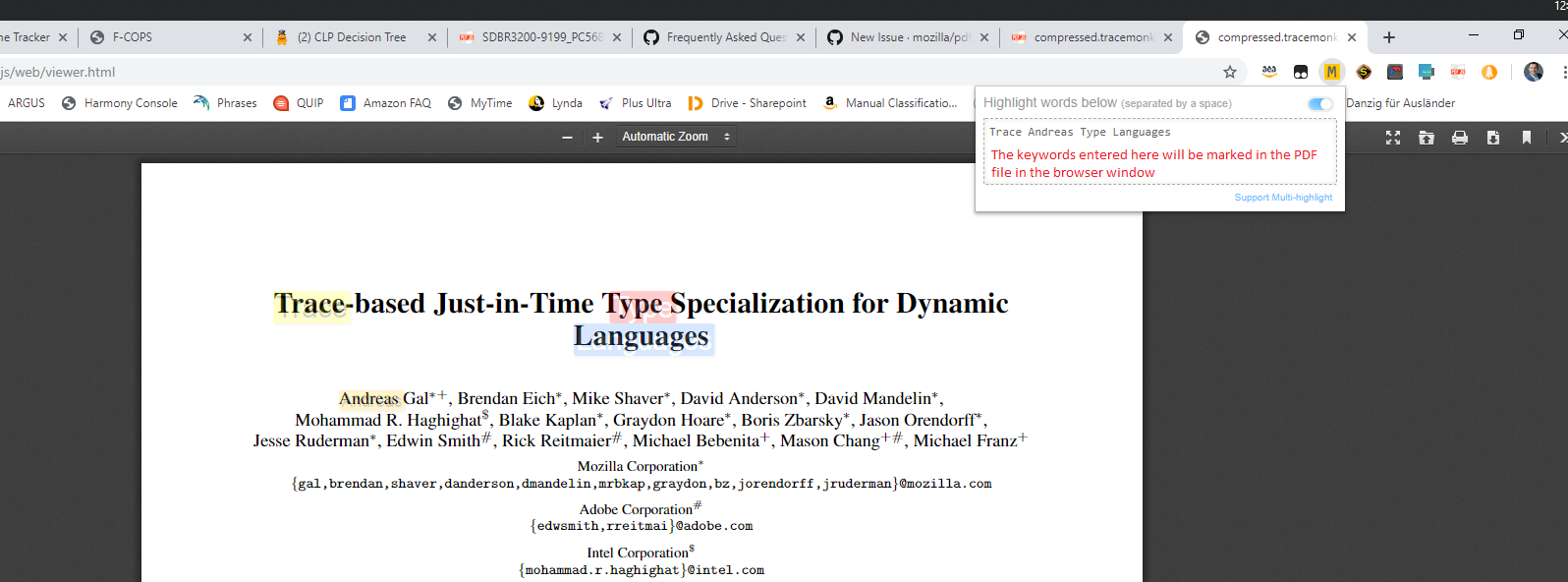This screenshot has width=1568, height=582.
Task: Zoom out of the PDF
Action: tap(567, 138)
